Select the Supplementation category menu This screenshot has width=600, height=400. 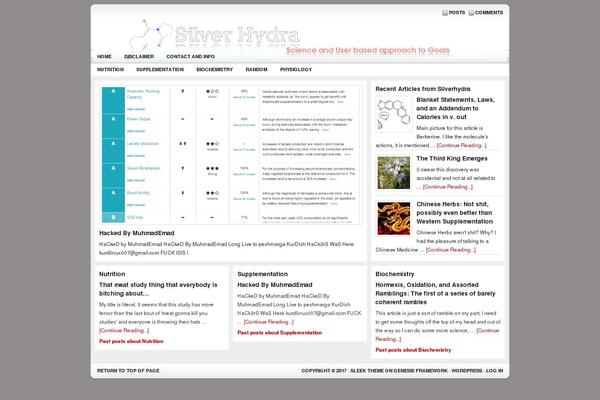(160, 70)
